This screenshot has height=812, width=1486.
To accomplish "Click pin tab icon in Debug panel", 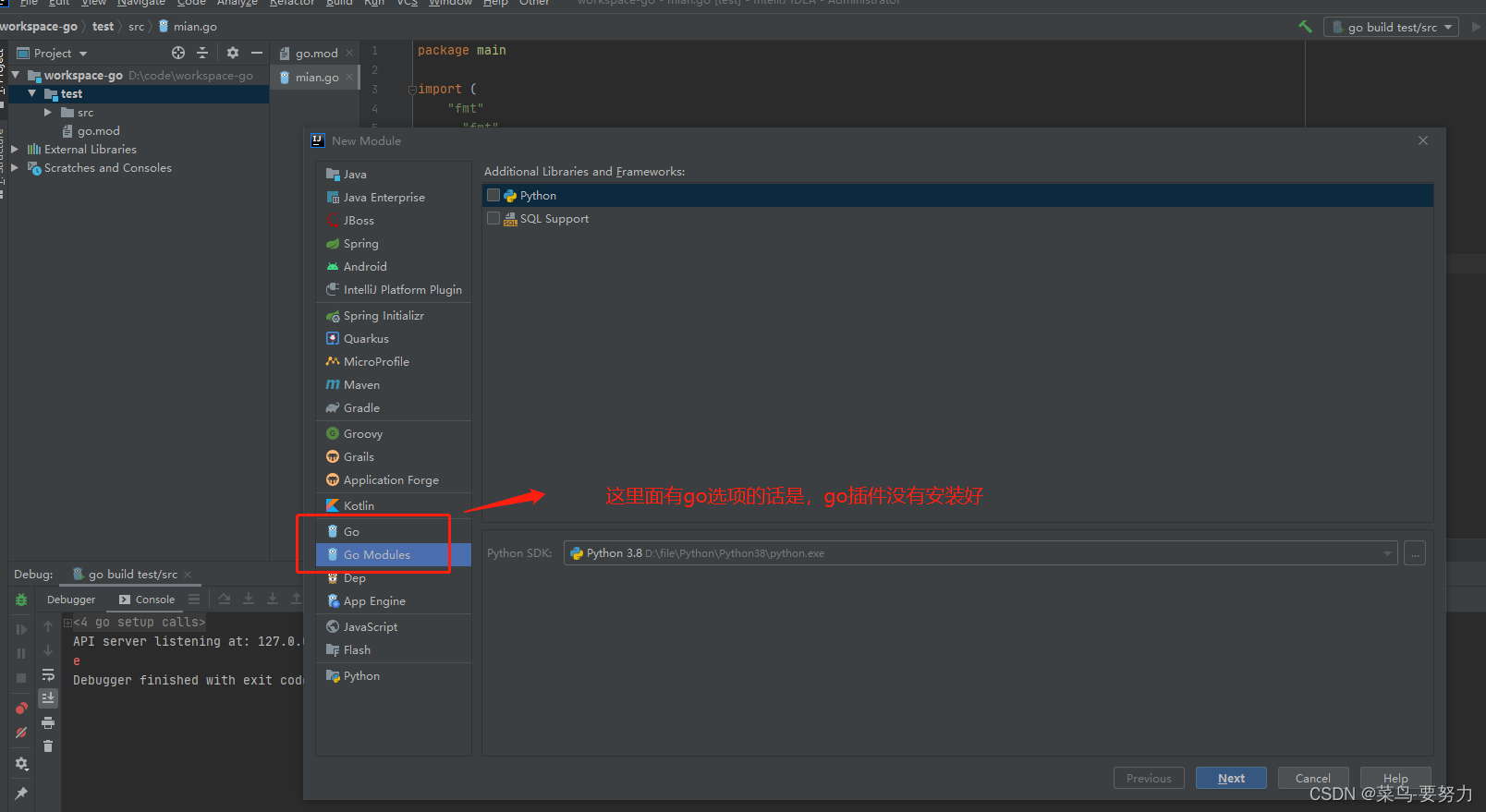I will tap(21, 794).
